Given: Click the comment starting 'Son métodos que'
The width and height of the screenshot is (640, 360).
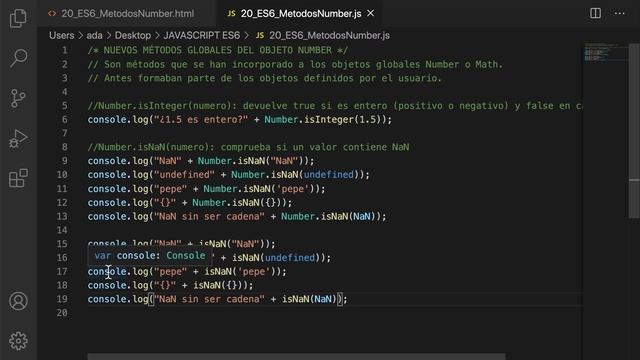Looking at the screenshot, I should [295, 64].
